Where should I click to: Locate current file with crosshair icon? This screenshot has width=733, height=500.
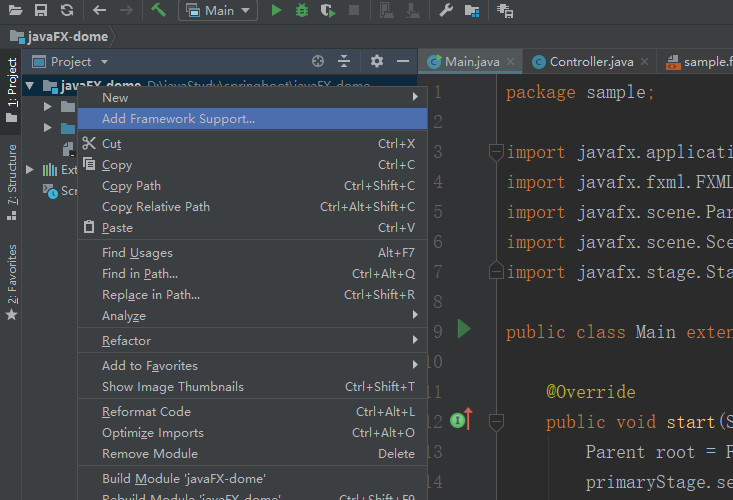pyautogui.click(x=318, y=61)
